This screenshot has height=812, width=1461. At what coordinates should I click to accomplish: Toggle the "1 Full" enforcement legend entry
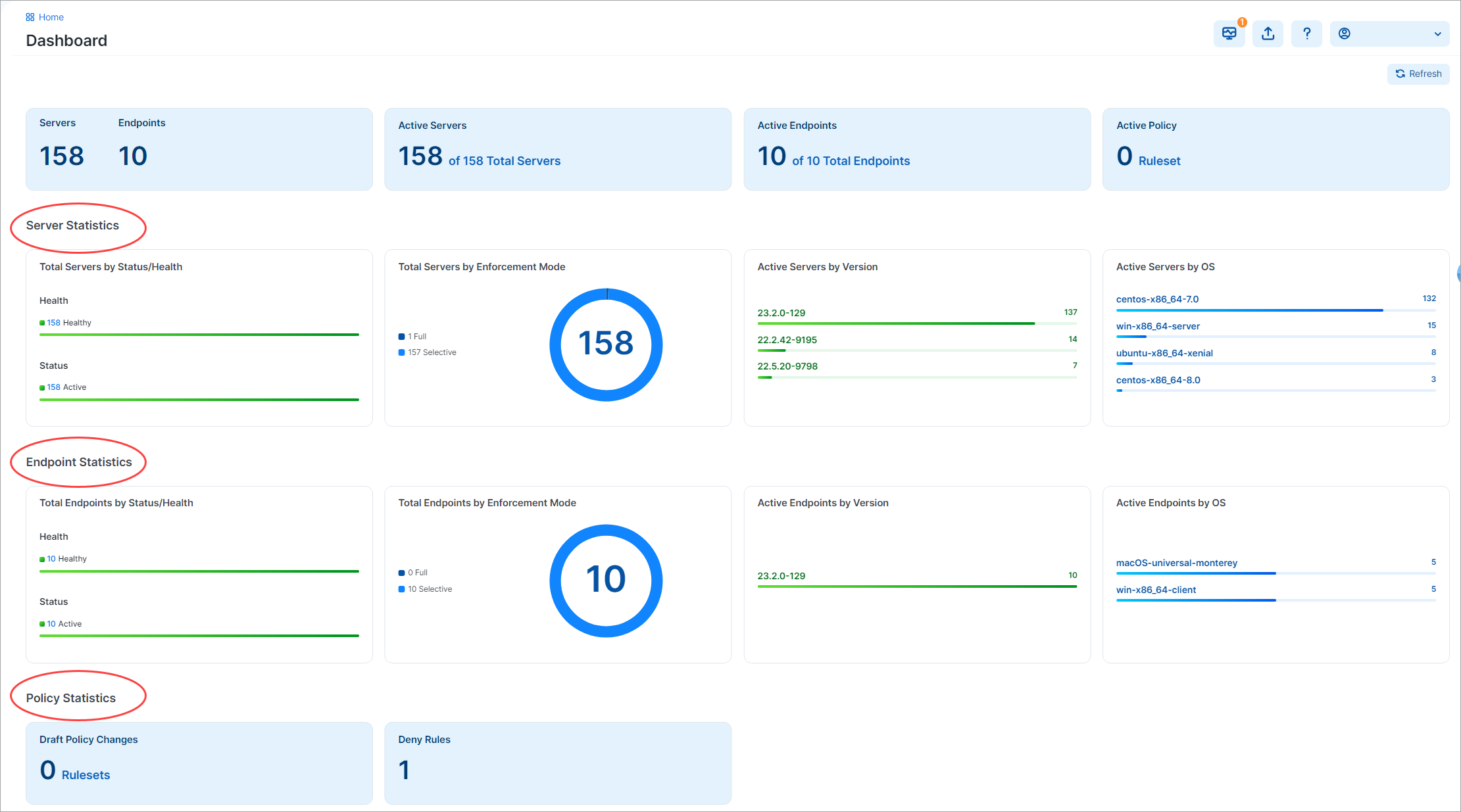(x=416, y=336)
